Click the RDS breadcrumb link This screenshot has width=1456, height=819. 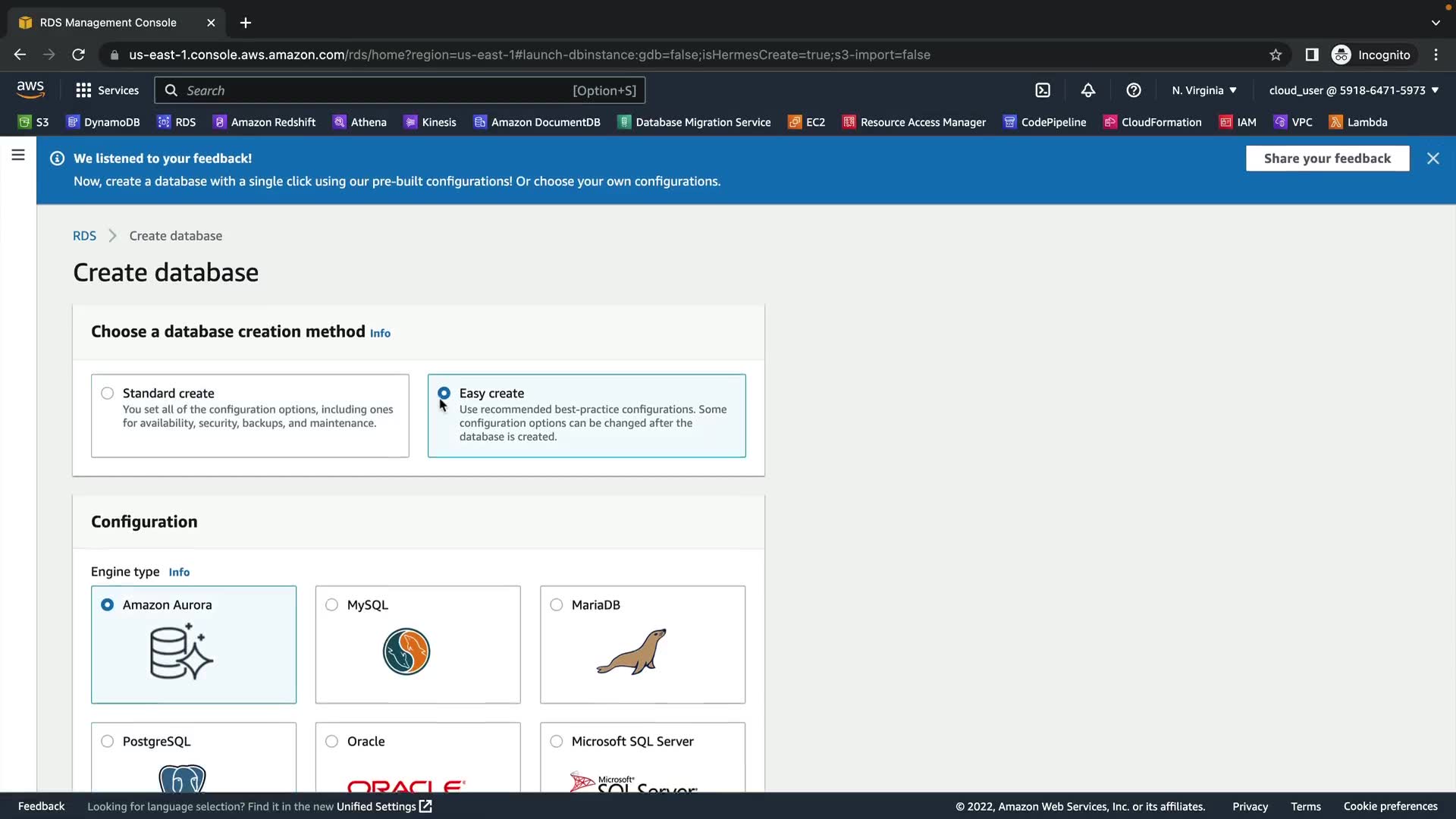pyautogui.click(x=84, y=236)
